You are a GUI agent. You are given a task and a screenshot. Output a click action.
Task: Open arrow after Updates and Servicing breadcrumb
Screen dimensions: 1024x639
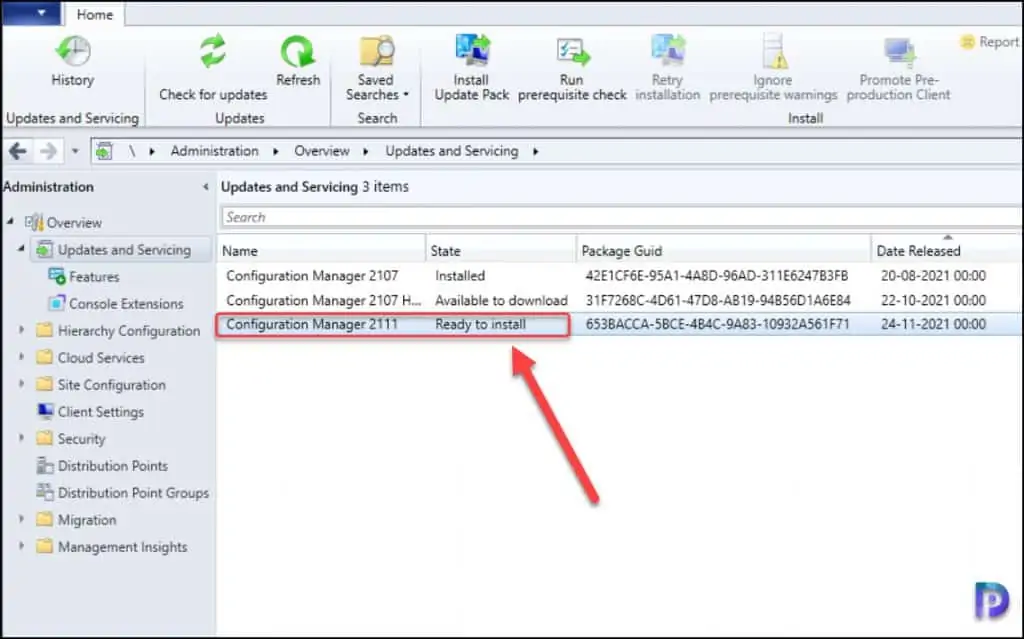(x=536, y=152)
